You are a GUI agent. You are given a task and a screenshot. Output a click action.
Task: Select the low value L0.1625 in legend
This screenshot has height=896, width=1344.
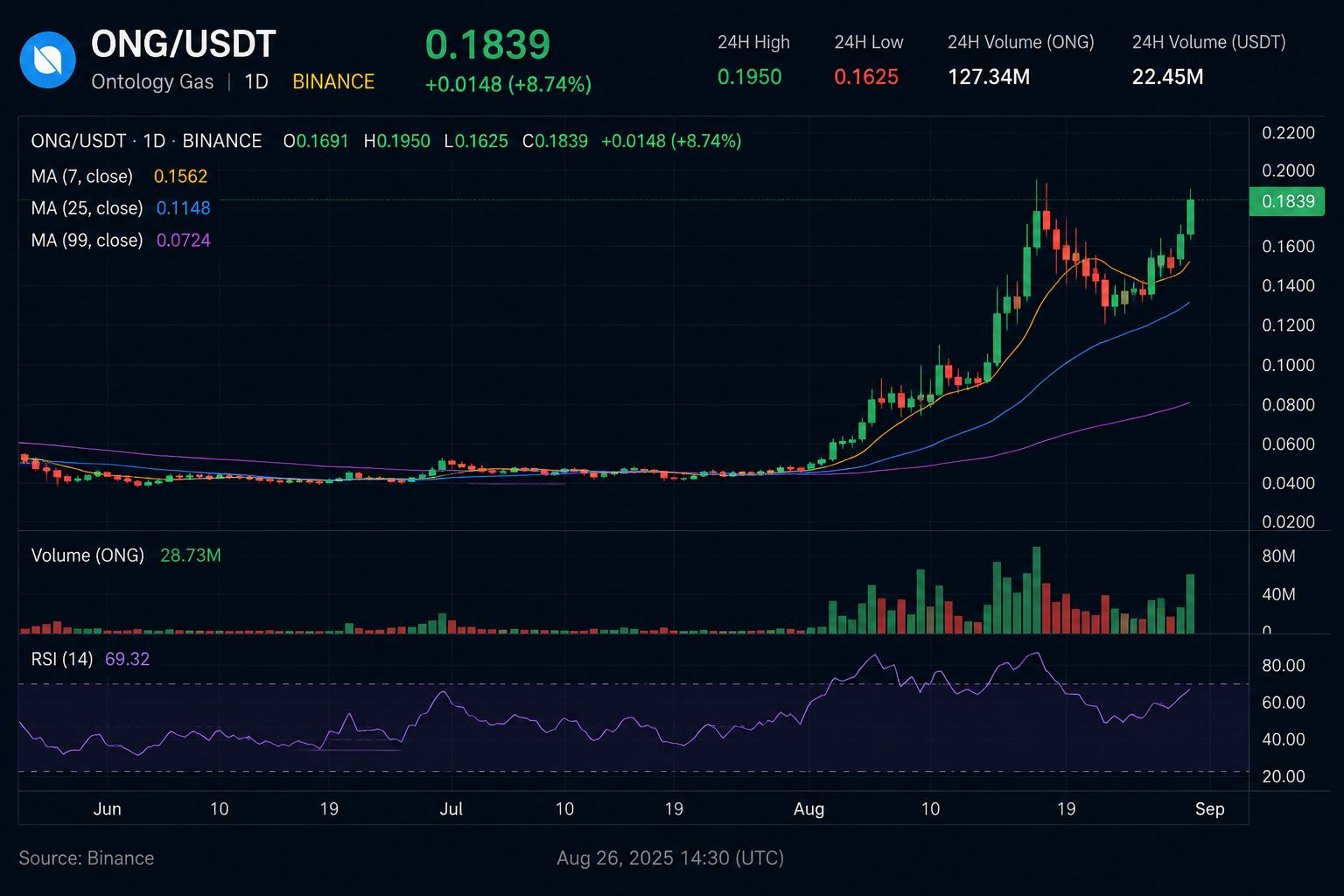pyautogui.click(x=476, y=141)
